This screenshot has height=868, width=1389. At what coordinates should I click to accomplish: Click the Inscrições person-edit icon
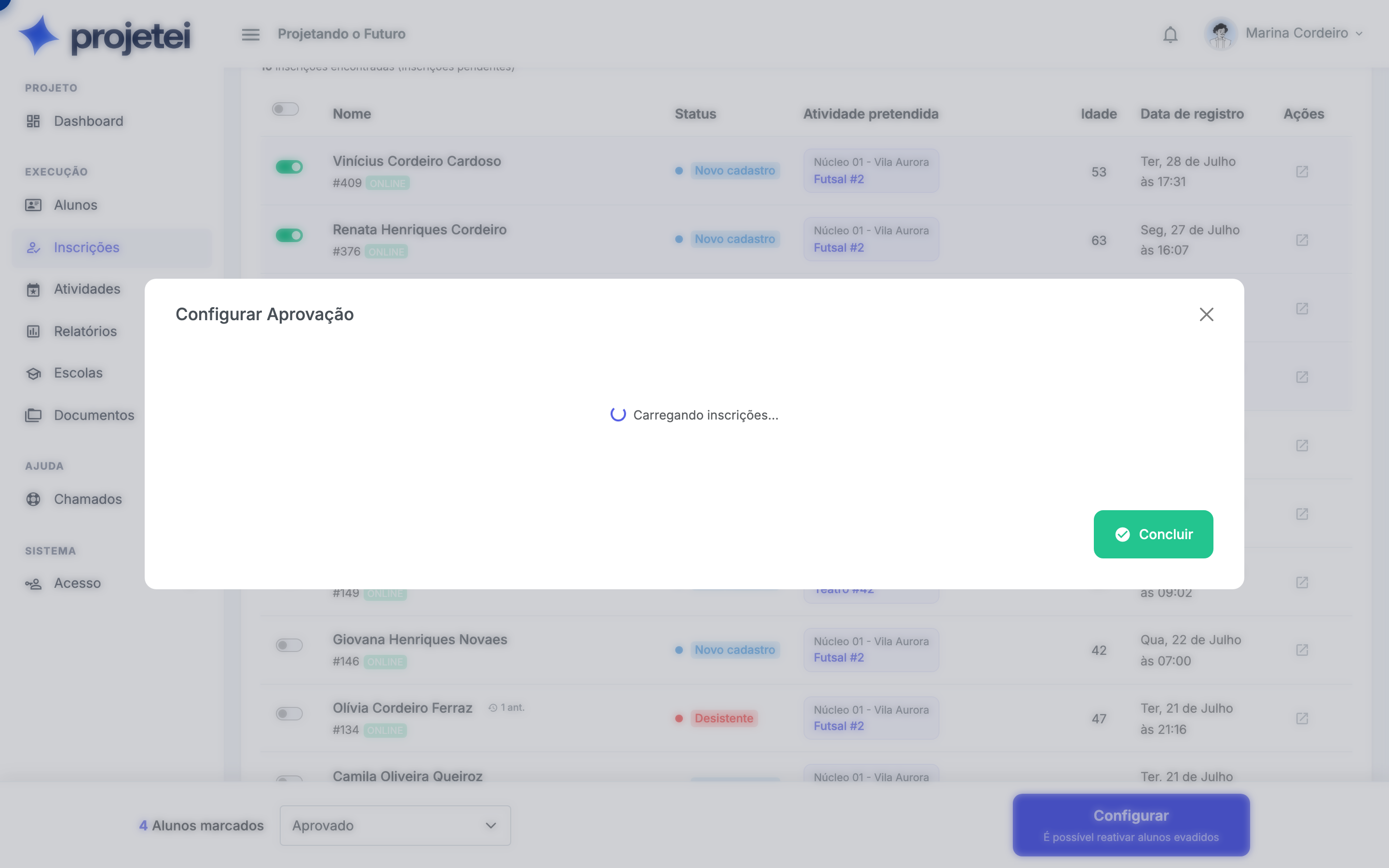33,247
